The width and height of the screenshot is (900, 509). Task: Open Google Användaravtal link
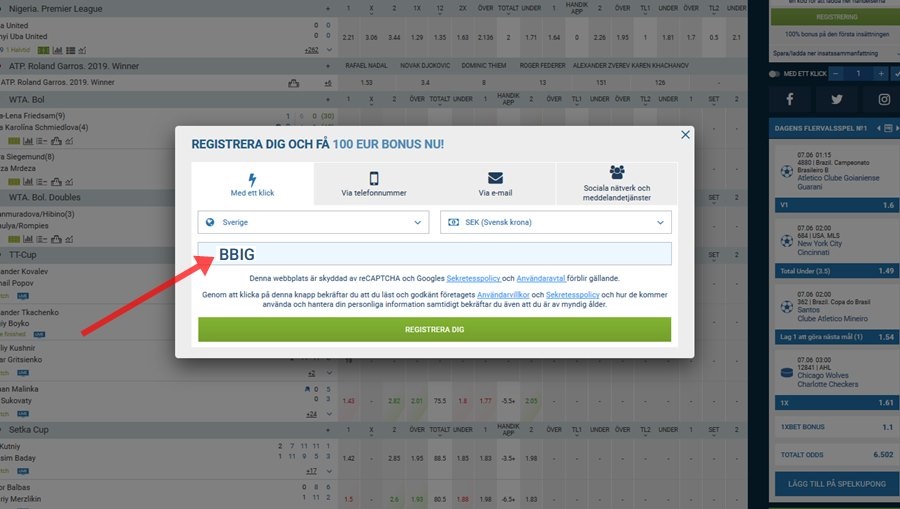pos(541,278)
